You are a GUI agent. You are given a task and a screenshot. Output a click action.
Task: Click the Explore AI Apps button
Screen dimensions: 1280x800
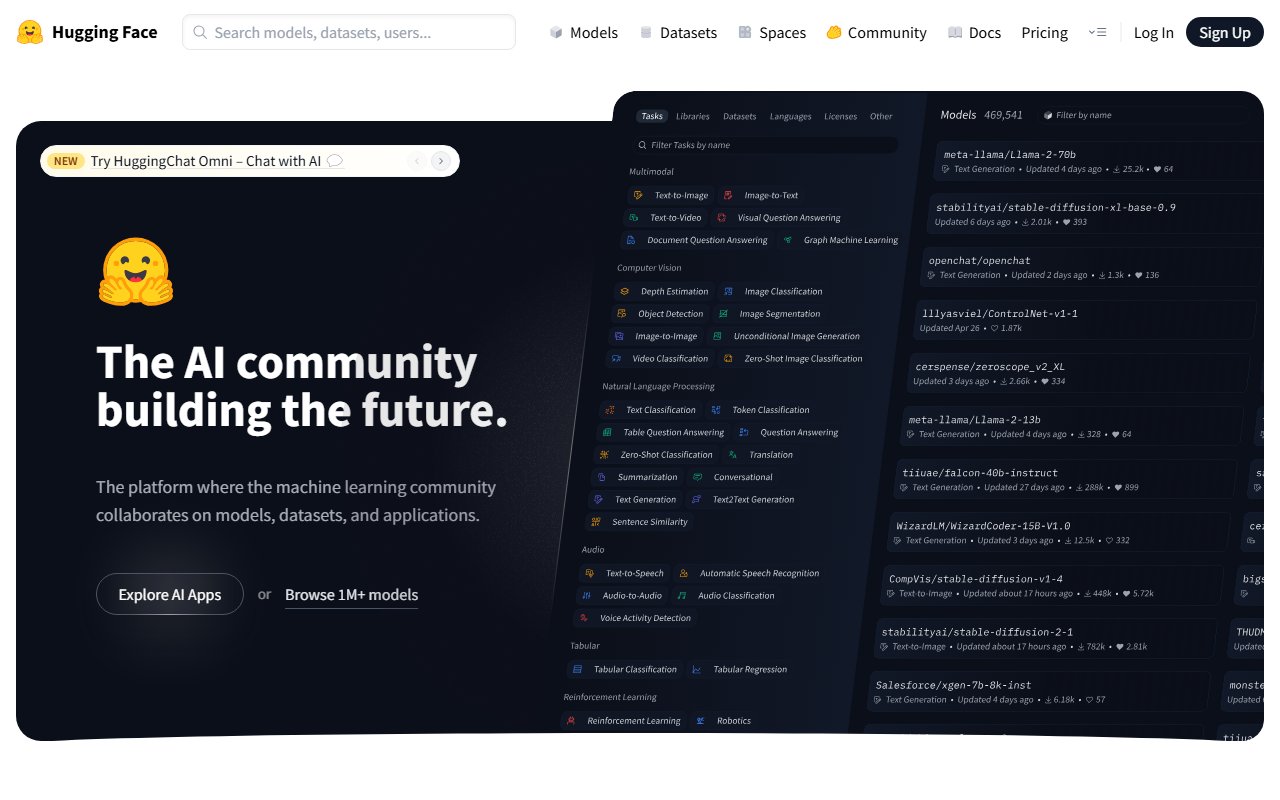(170, 594)
